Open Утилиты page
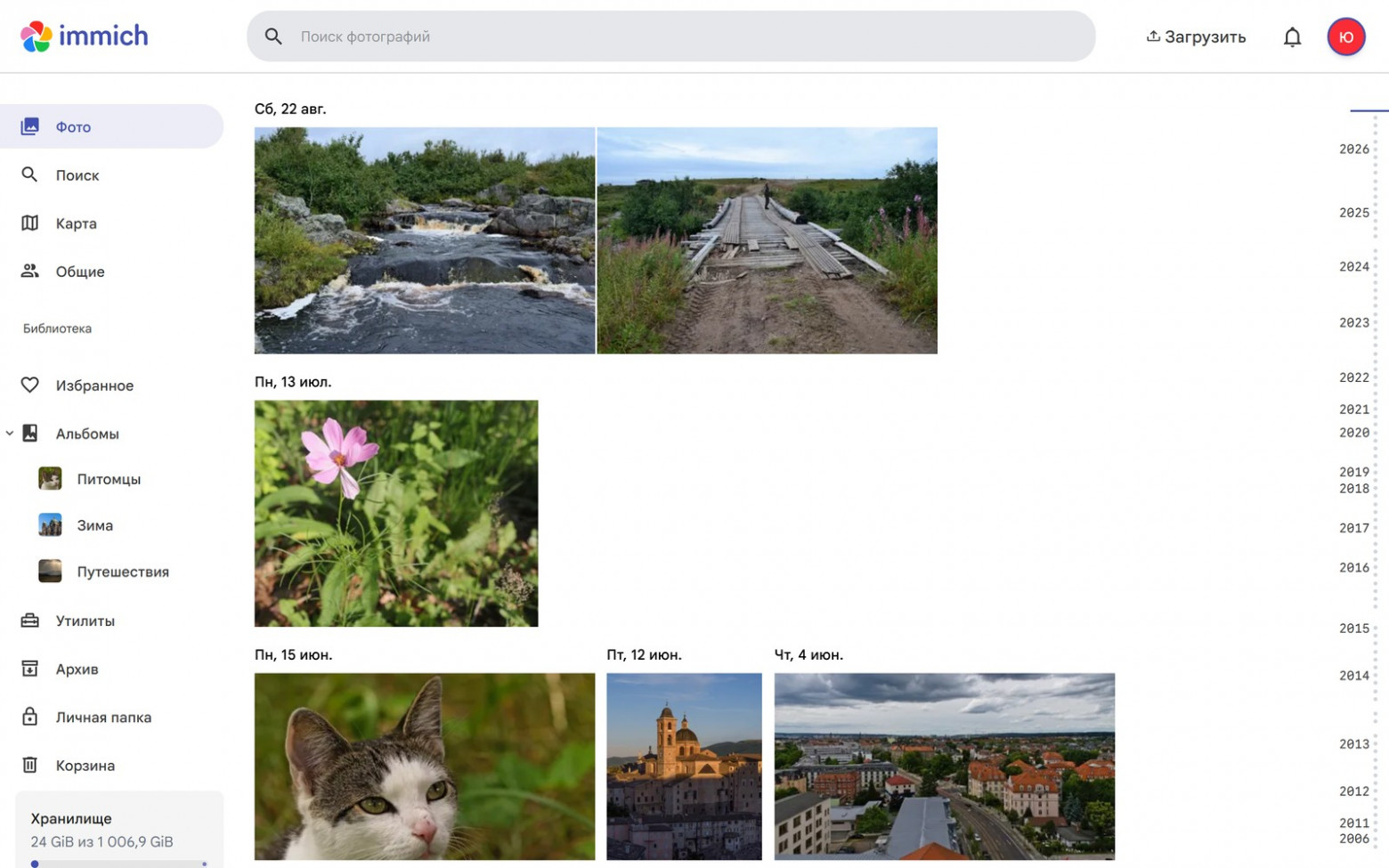The width and height of the screenshot is (1389, 868). tap(111, 621)
